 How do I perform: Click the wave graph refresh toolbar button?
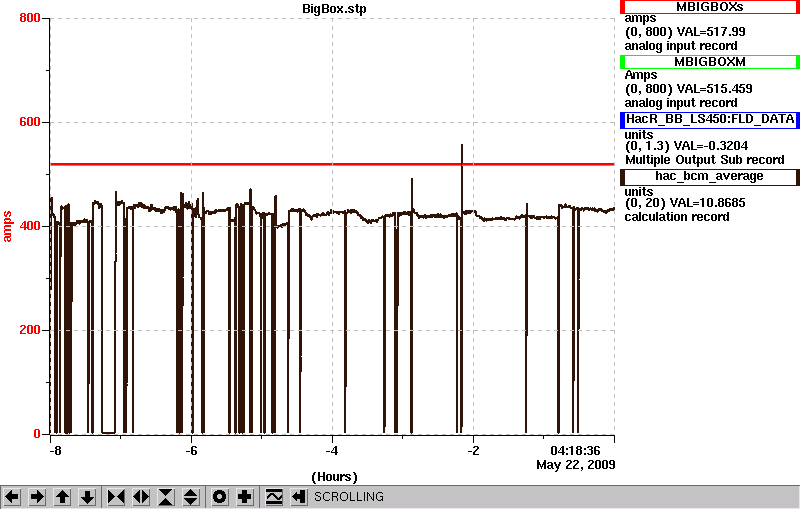coord(274,497)
